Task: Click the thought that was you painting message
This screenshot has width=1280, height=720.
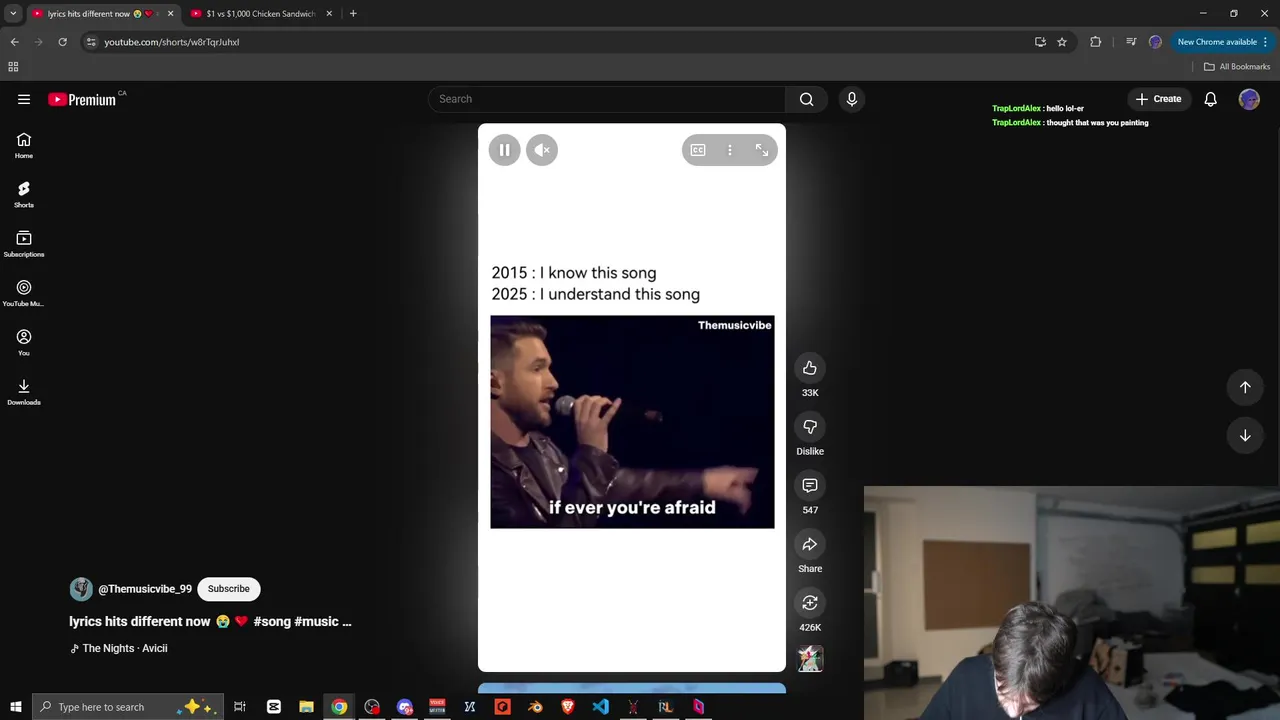Action: tap(1070, 123)
